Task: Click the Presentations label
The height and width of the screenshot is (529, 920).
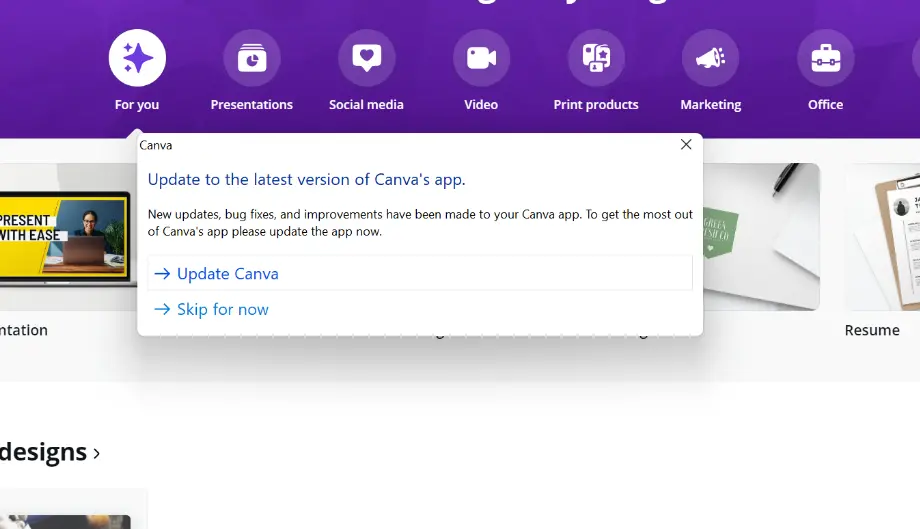Action: pyautogui.click(x=252, y=104)
